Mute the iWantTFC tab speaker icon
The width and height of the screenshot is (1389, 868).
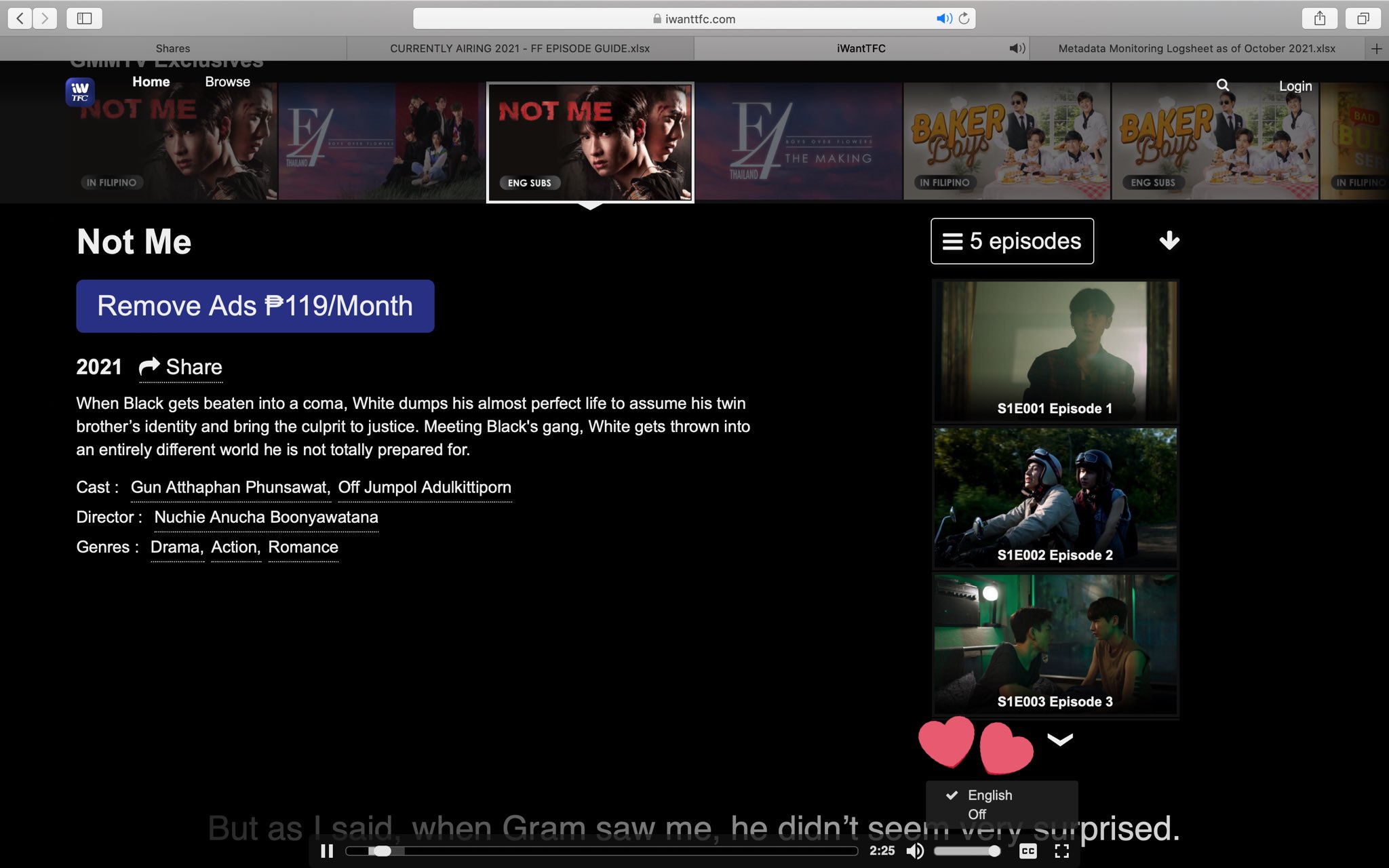click(1017, 48)
